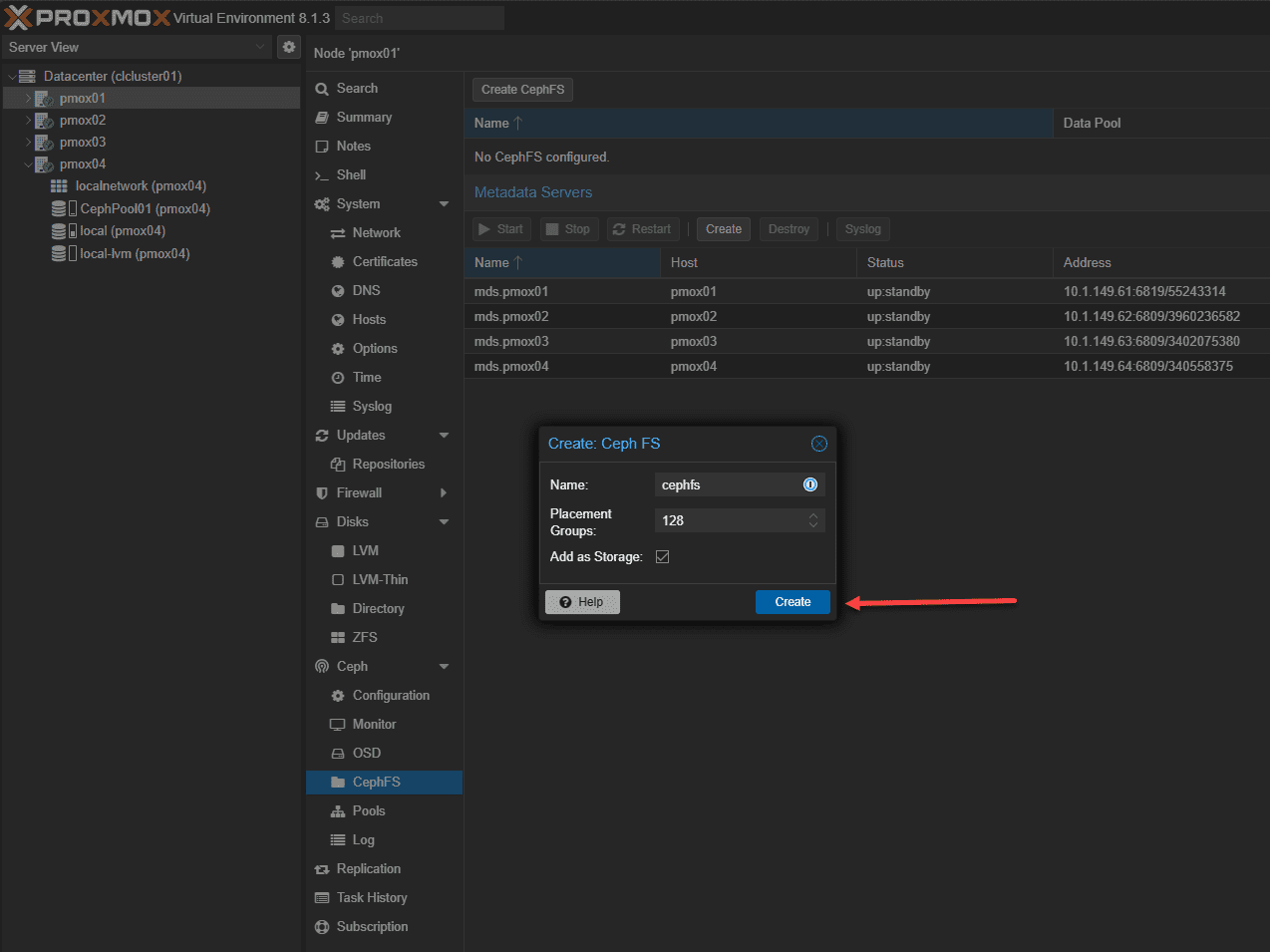Image resolution: width=1270 pixels, height=952 pixels.
Task: Click the blue Create button in dialog
Action: pos(793,602)
